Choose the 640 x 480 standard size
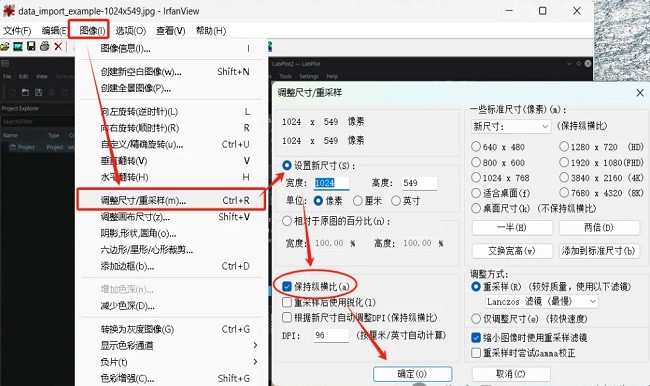The image size is (650, 386). pyautogui.click(x=476, y=146)
